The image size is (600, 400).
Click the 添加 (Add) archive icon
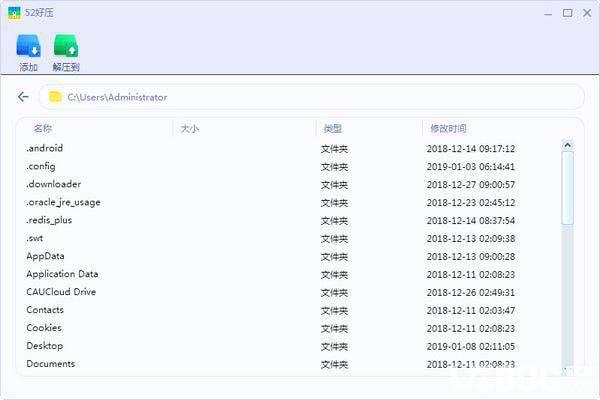click(x=28, y=46)
